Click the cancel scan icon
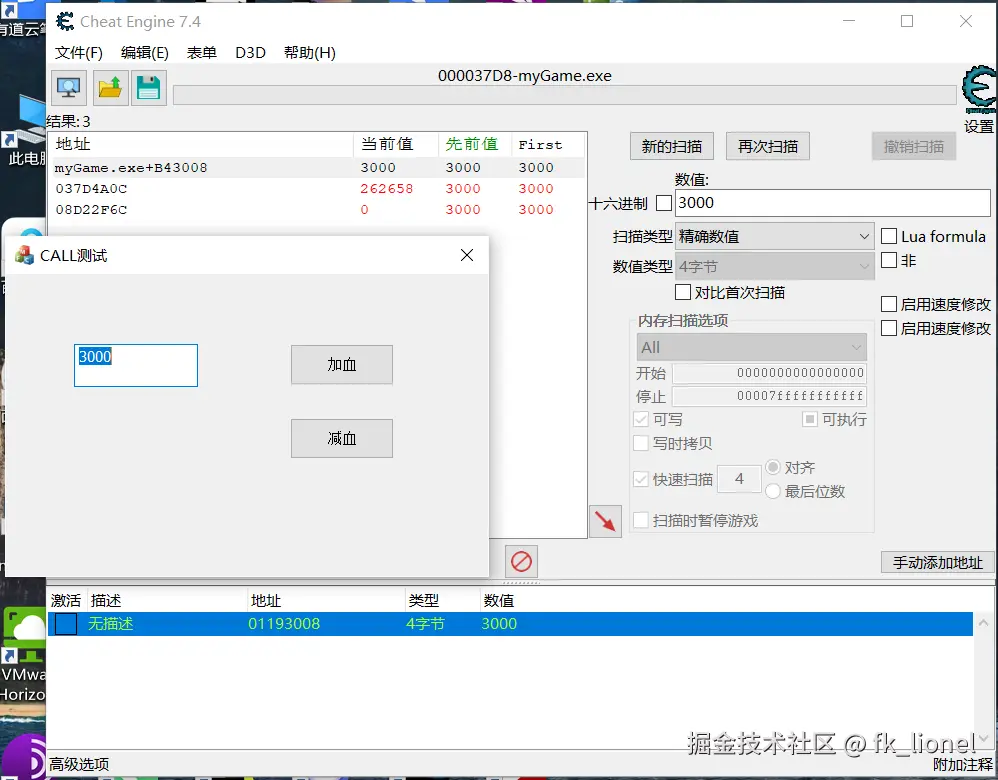The image size is (998, 780). pyautogui.click(x=520, y=562)
